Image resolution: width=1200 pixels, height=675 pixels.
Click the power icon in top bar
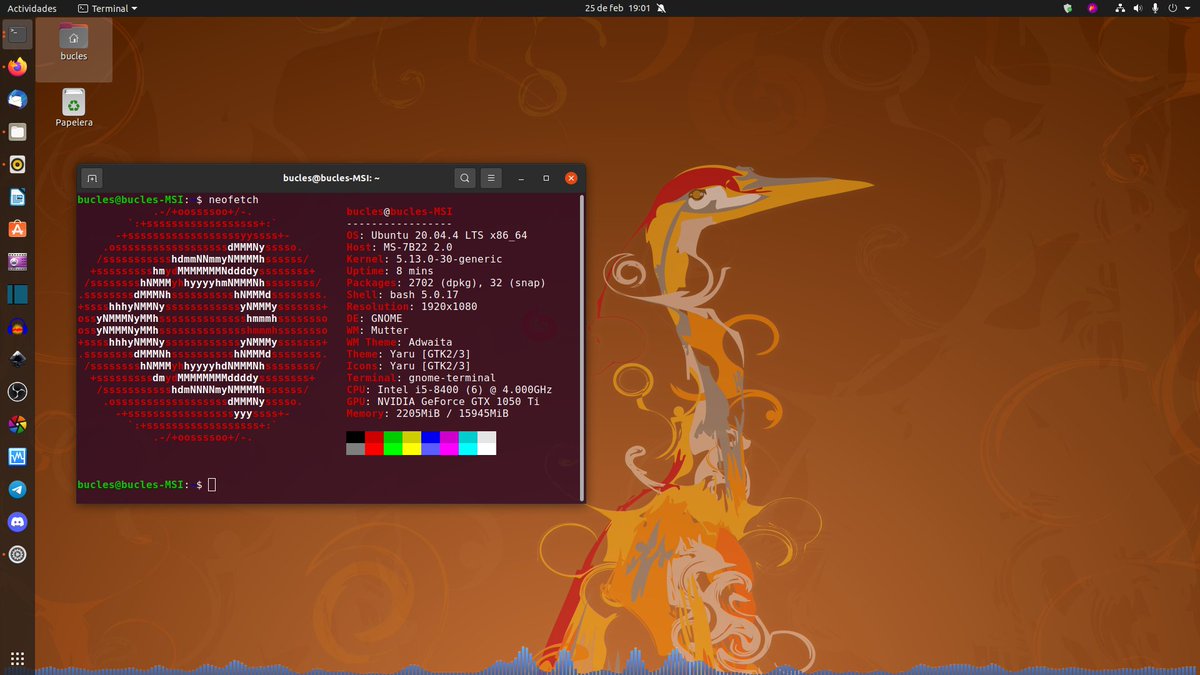(1174, 8)
